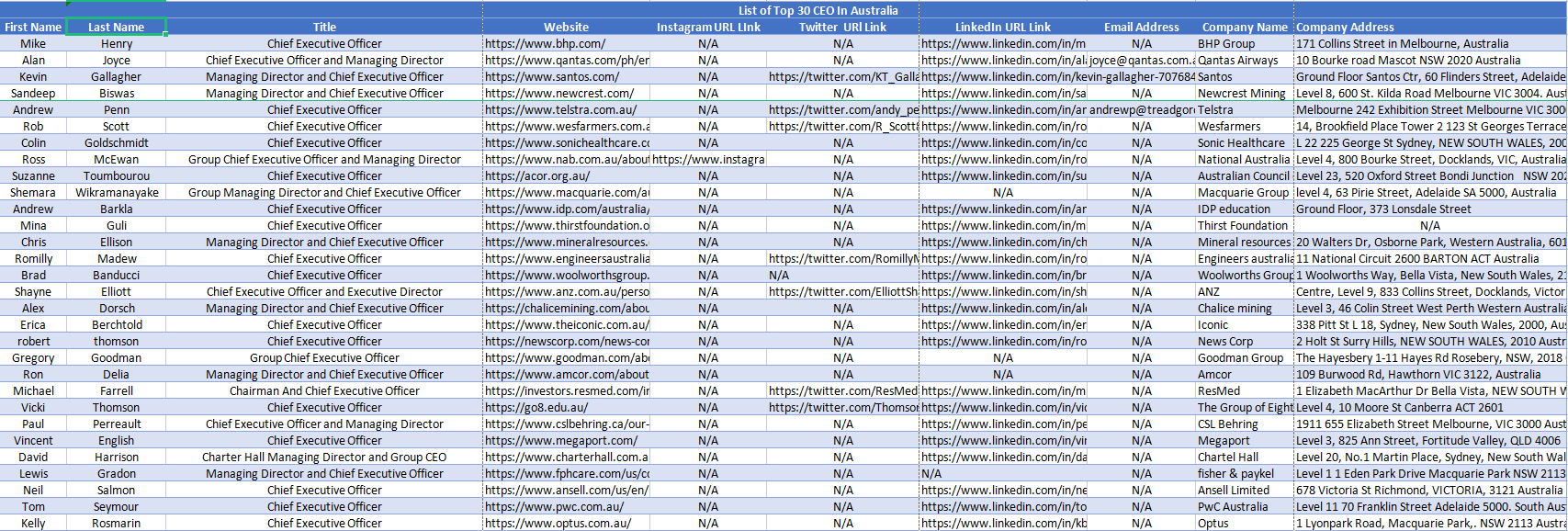
Task: Open the andy_pe Twitter link in Penn's row
Action: [x=843, y=109]
